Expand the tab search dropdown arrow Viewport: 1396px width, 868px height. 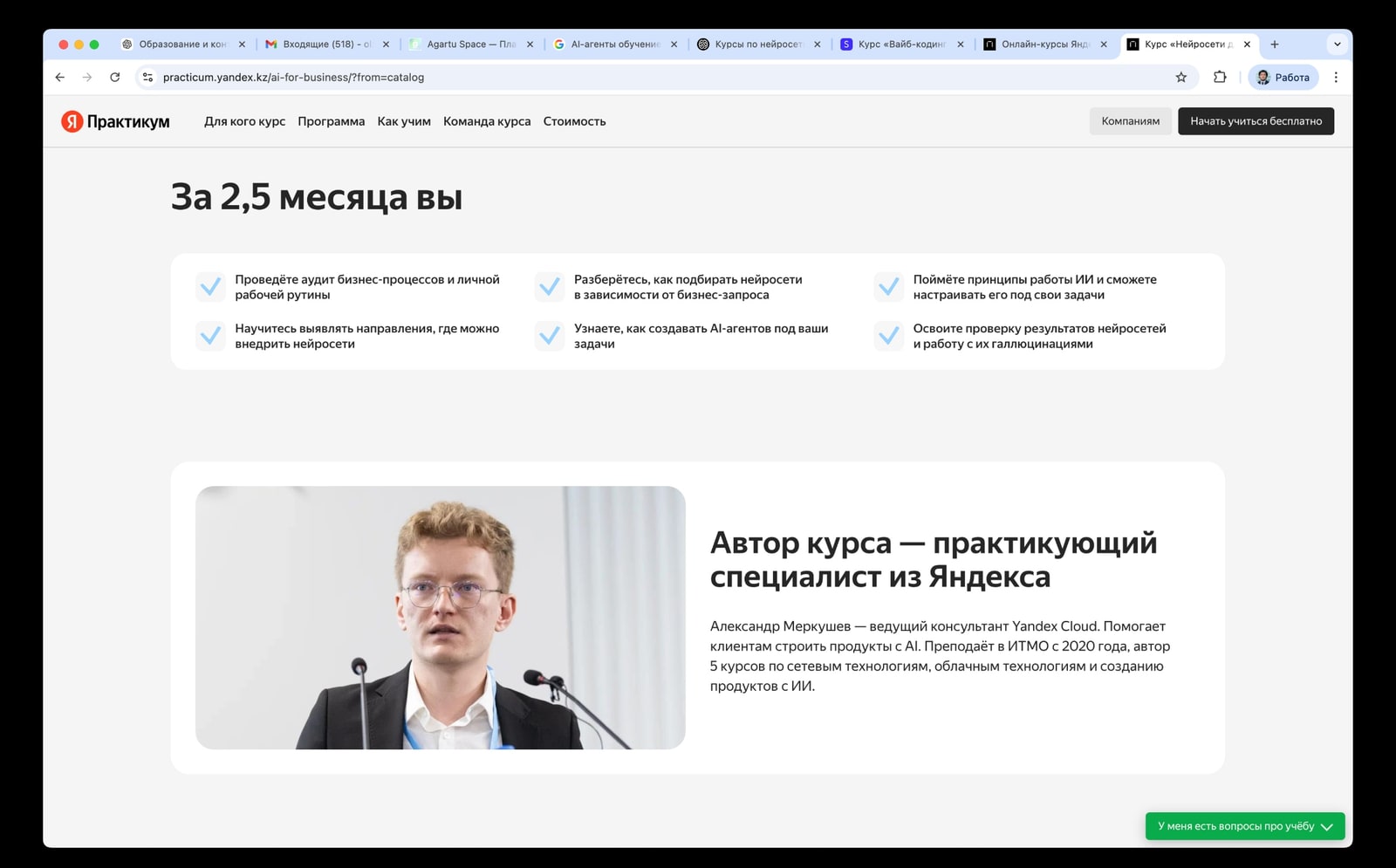tap(1337, 44)
